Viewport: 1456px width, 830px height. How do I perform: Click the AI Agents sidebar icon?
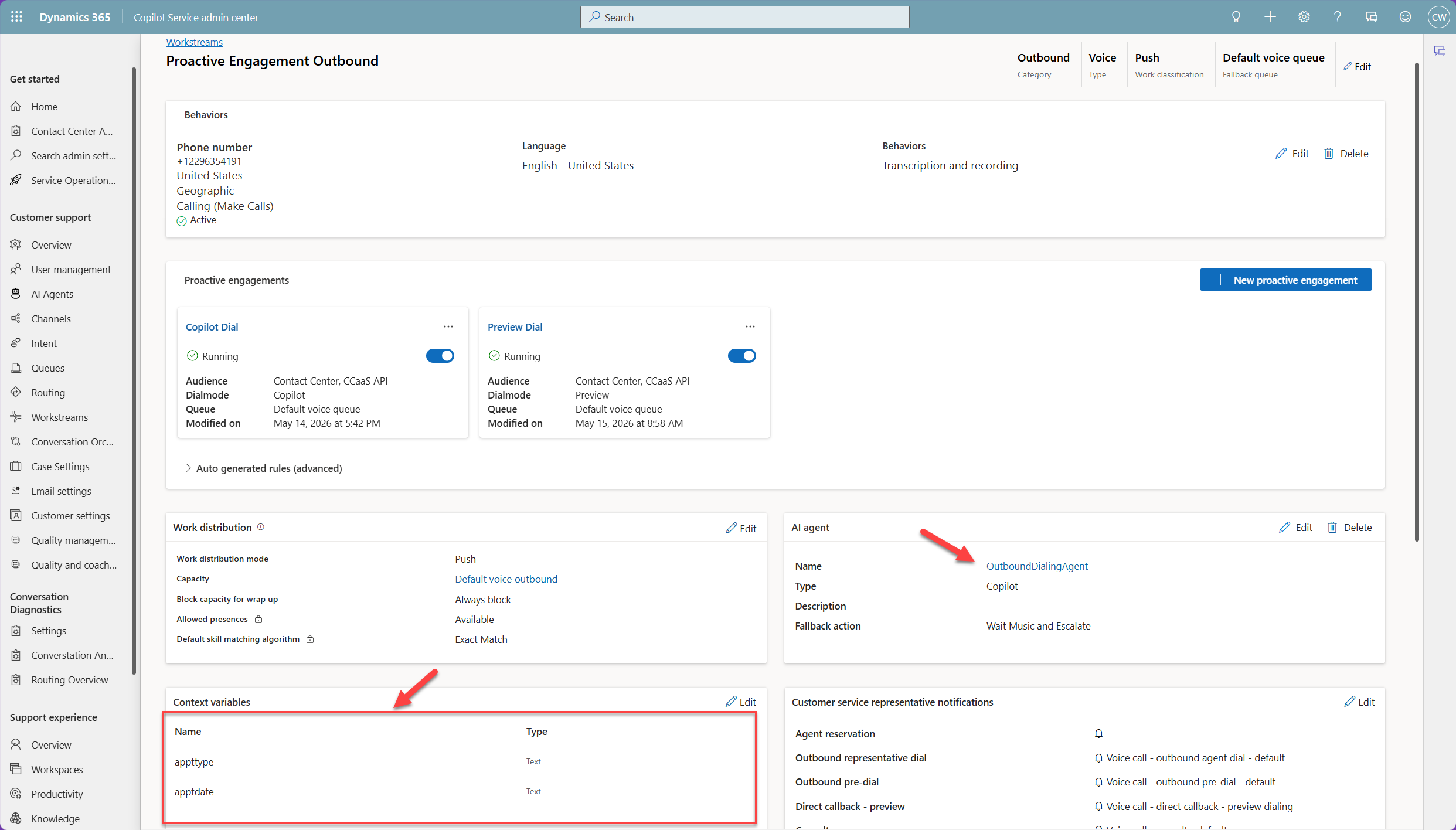click(16, 294)
